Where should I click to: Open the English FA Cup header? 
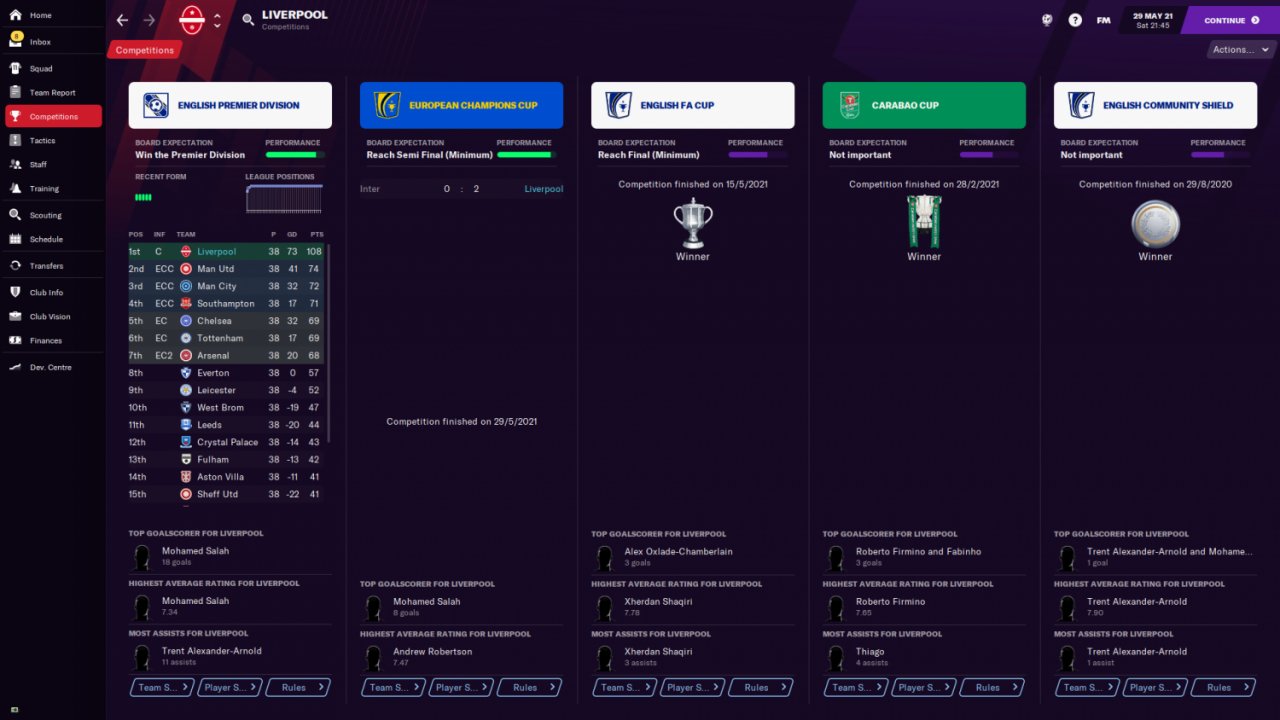pos(693,105)
